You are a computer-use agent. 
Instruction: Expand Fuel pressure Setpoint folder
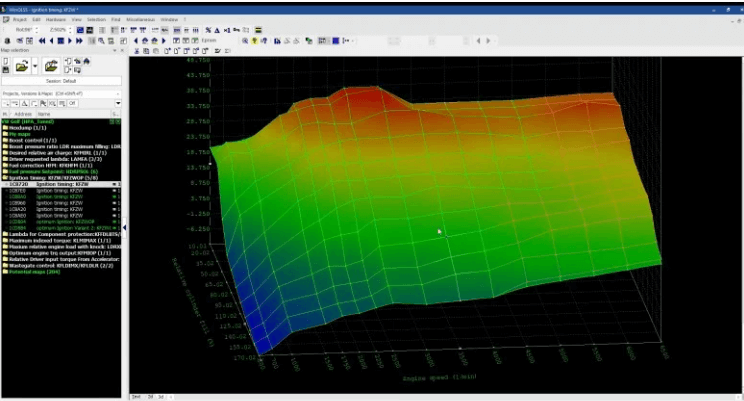50,171
